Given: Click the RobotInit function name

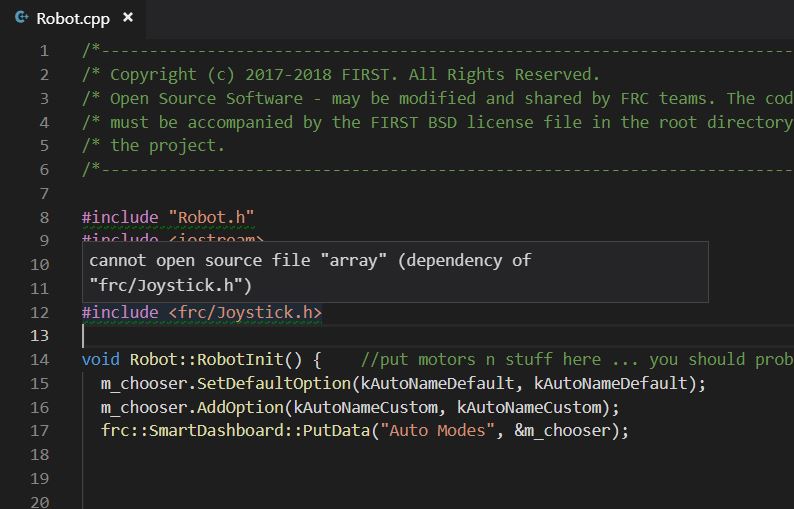Looking at the screenshot, I should 240,359.
